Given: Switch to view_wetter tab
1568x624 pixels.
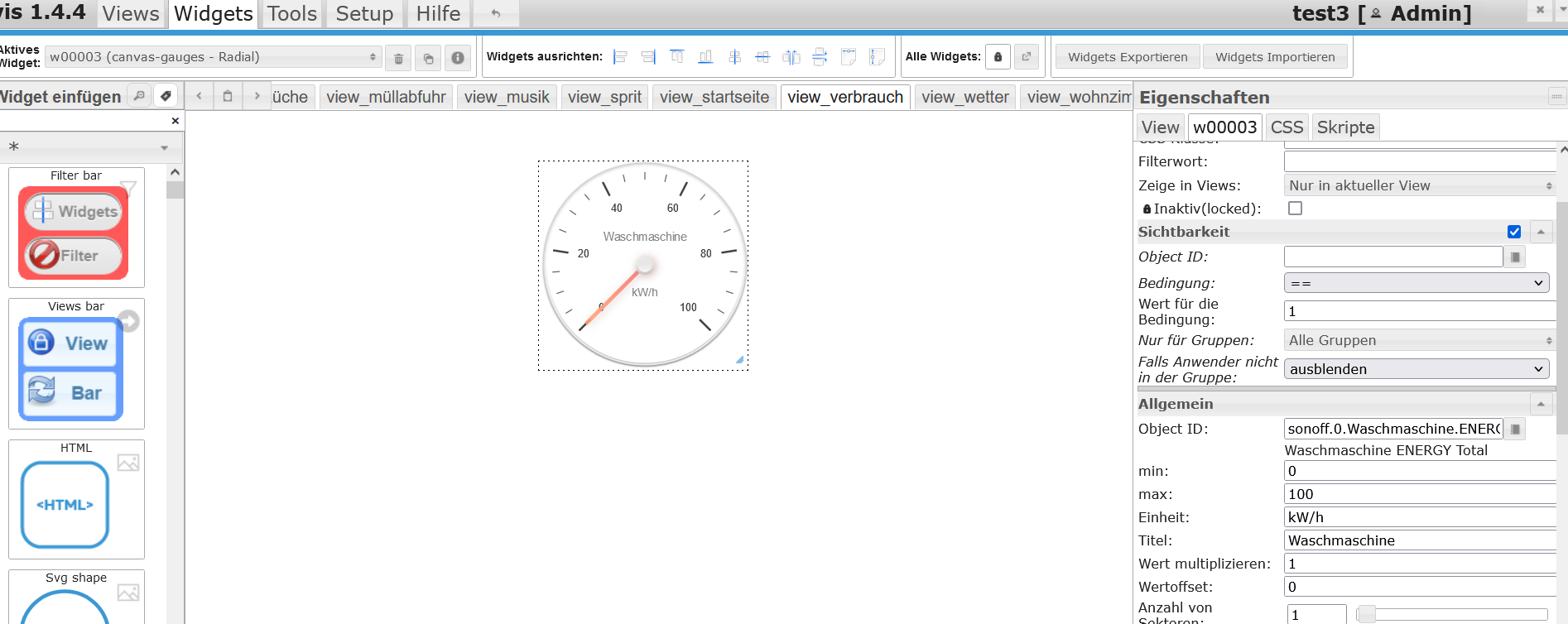Looking at the screenshot, I should click(965, 97).
